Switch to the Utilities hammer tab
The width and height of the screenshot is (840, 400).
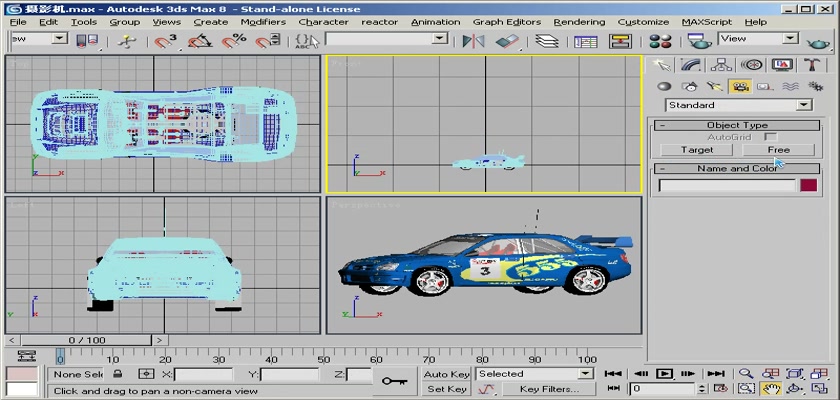(x=812, y=65)
